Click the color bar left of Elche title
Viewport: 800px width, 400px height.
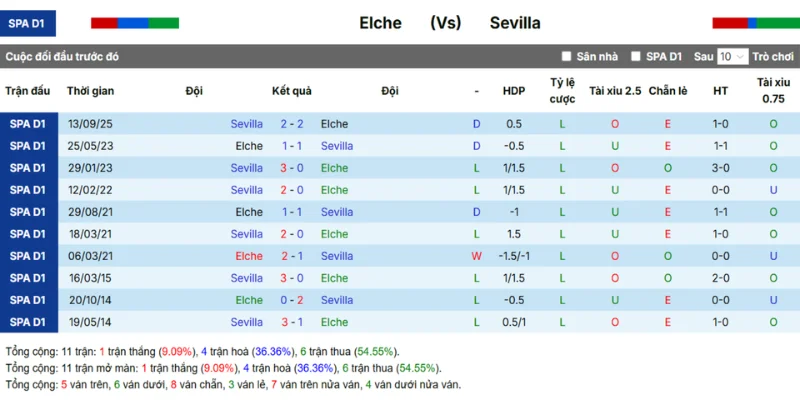pyautogui.click(x=134, y=22)
